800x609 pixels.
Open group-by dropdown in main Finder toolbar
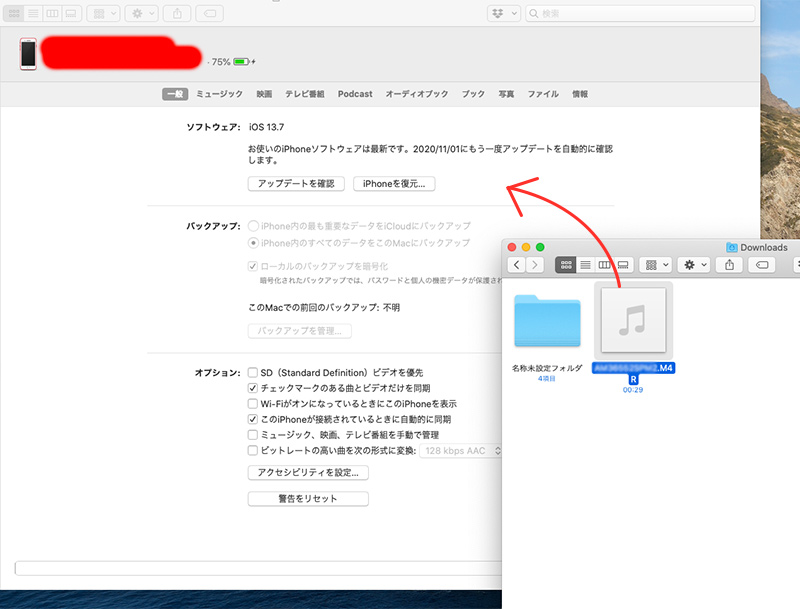click(104, 14)
